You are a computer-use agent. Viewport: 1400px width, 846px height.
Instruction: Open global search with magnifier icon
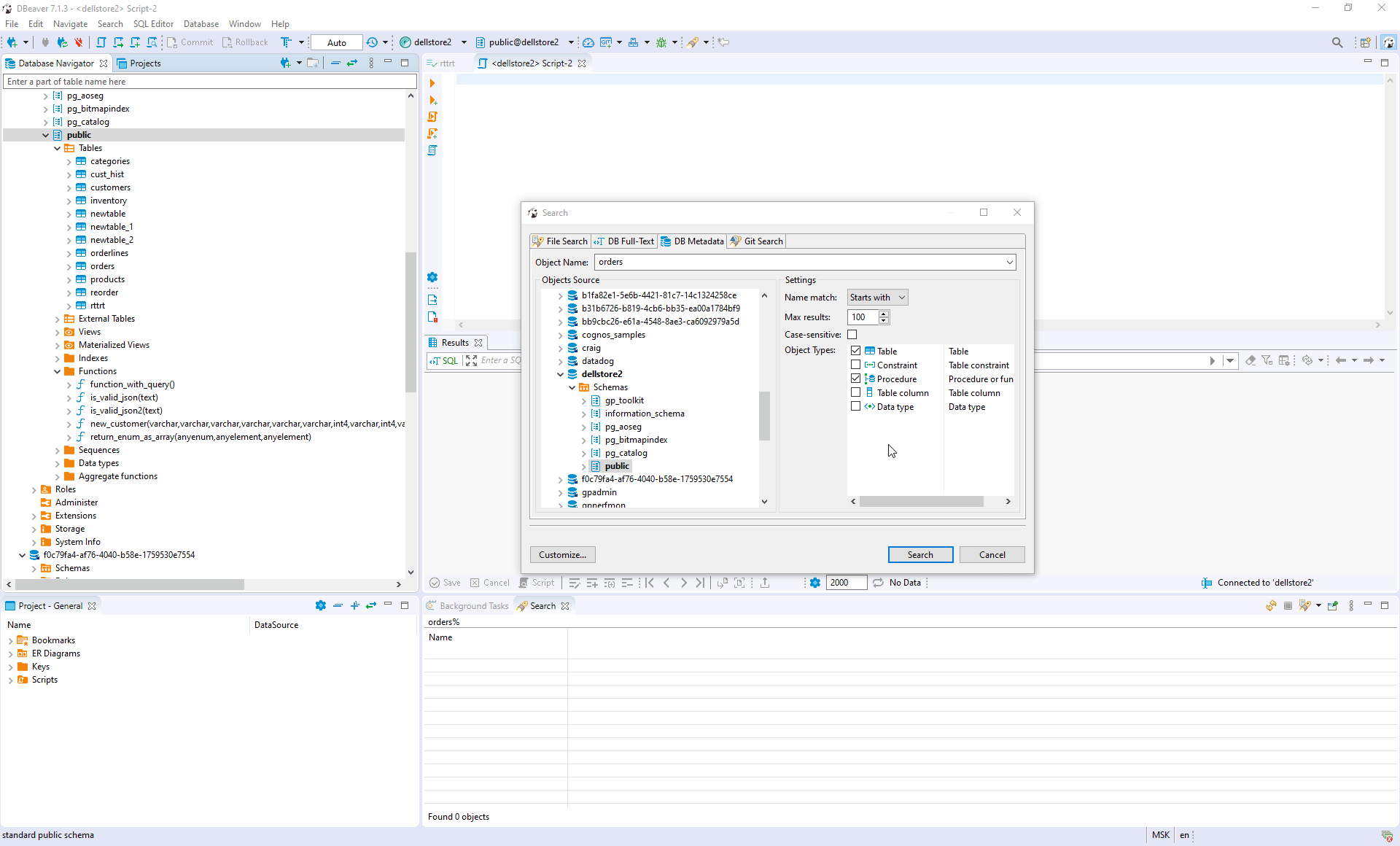(1338, 42)
